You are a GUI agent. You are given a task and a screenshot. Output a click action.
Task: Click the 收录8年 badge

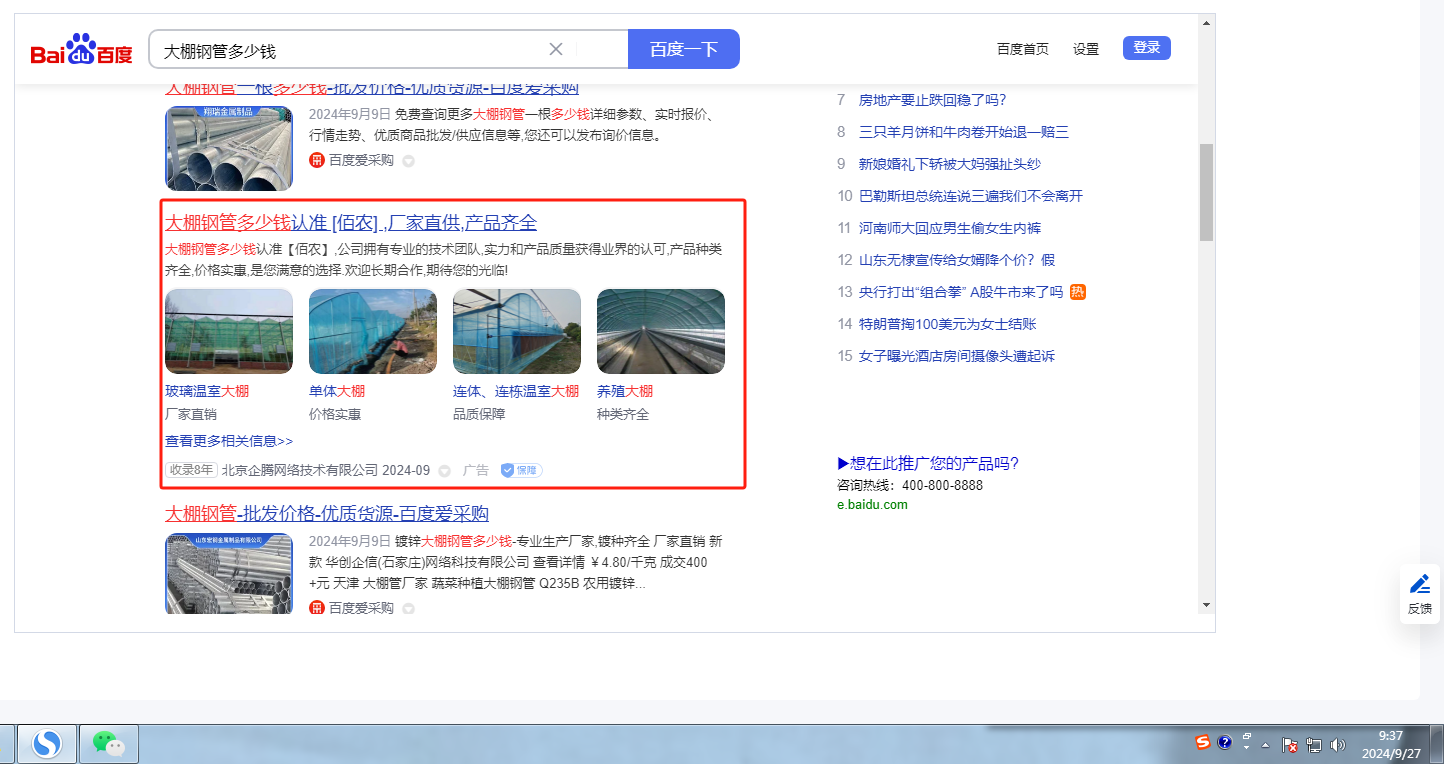point(191,470)
